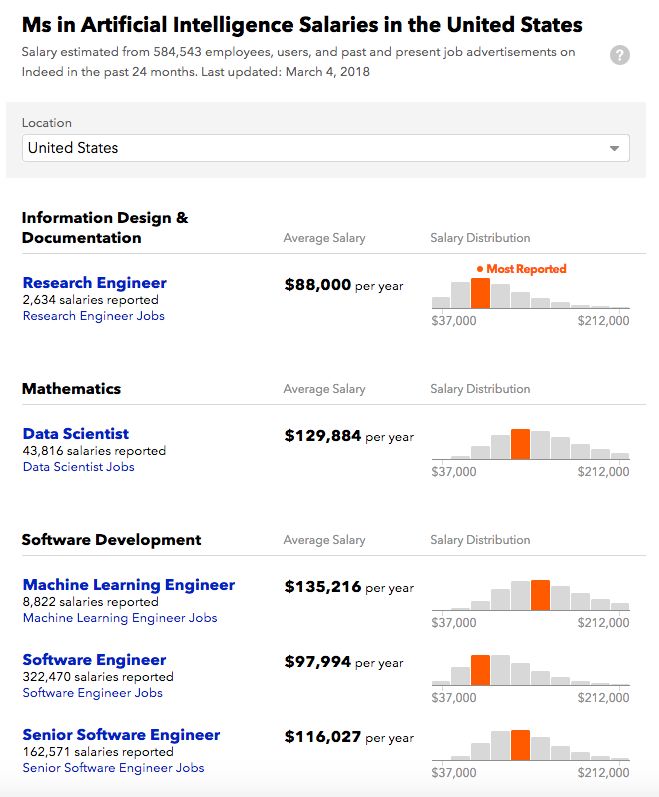Click the Most Reported label

[525, 269]
